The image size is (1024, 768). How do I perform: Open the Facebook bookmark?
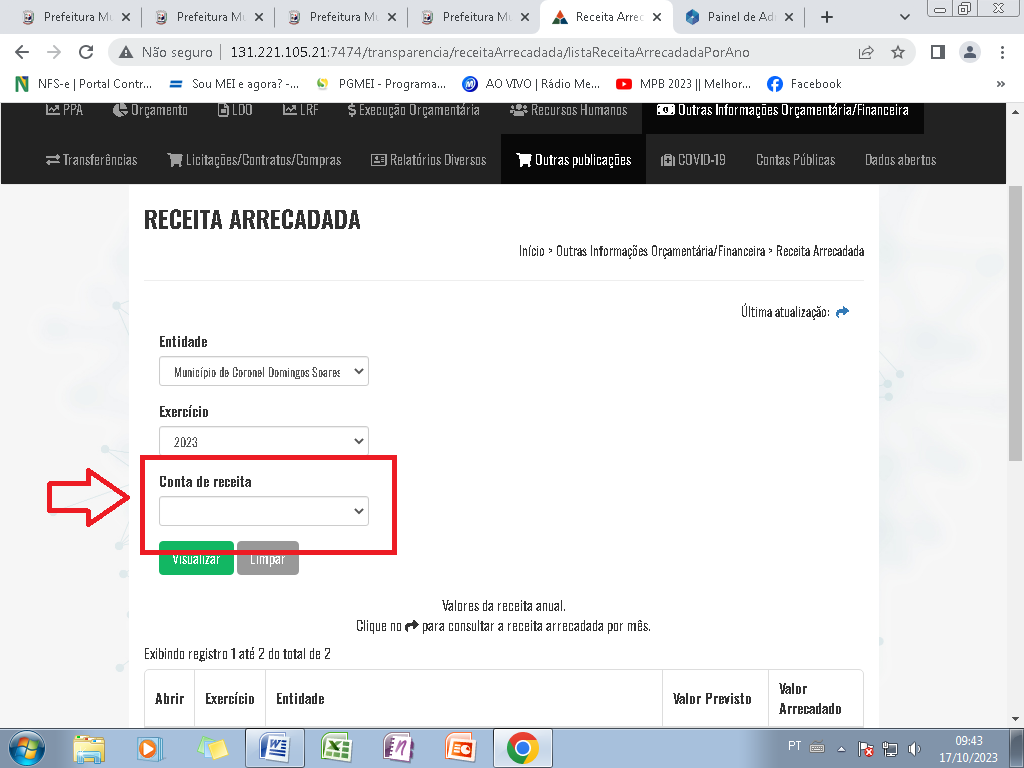coord(804,84)
